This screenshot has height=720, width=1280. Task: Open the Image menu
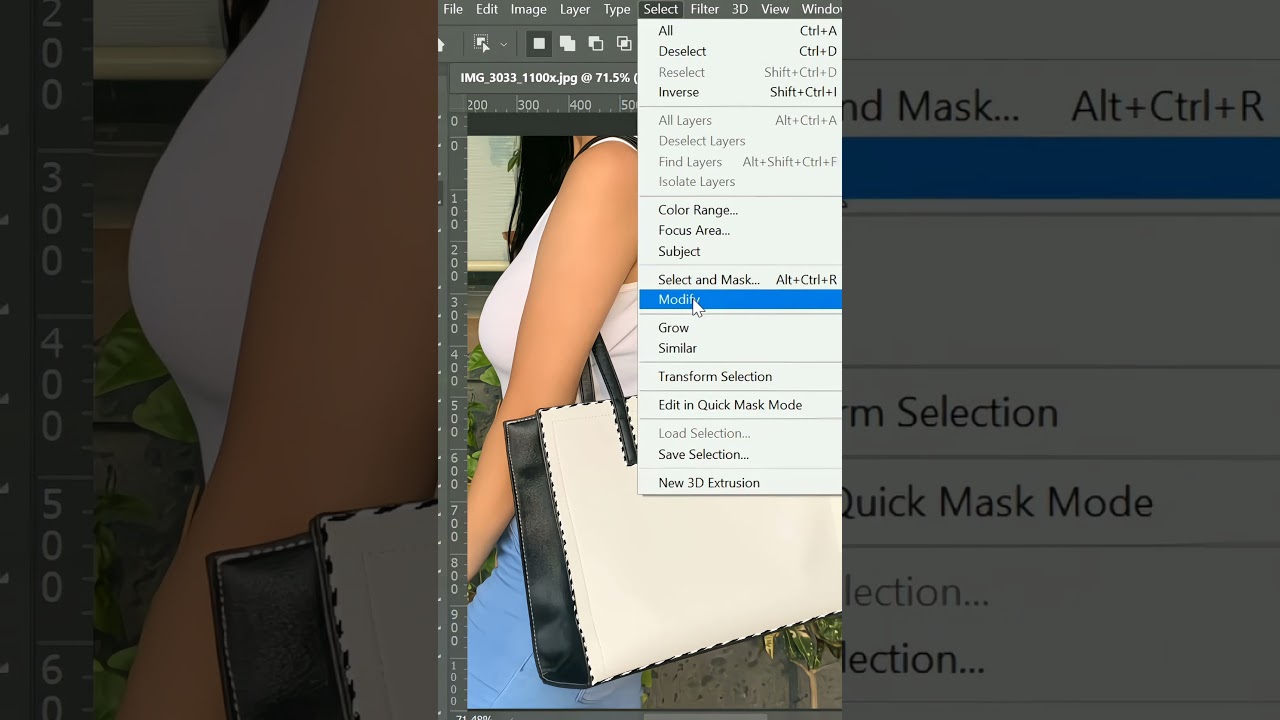(528, 9)
